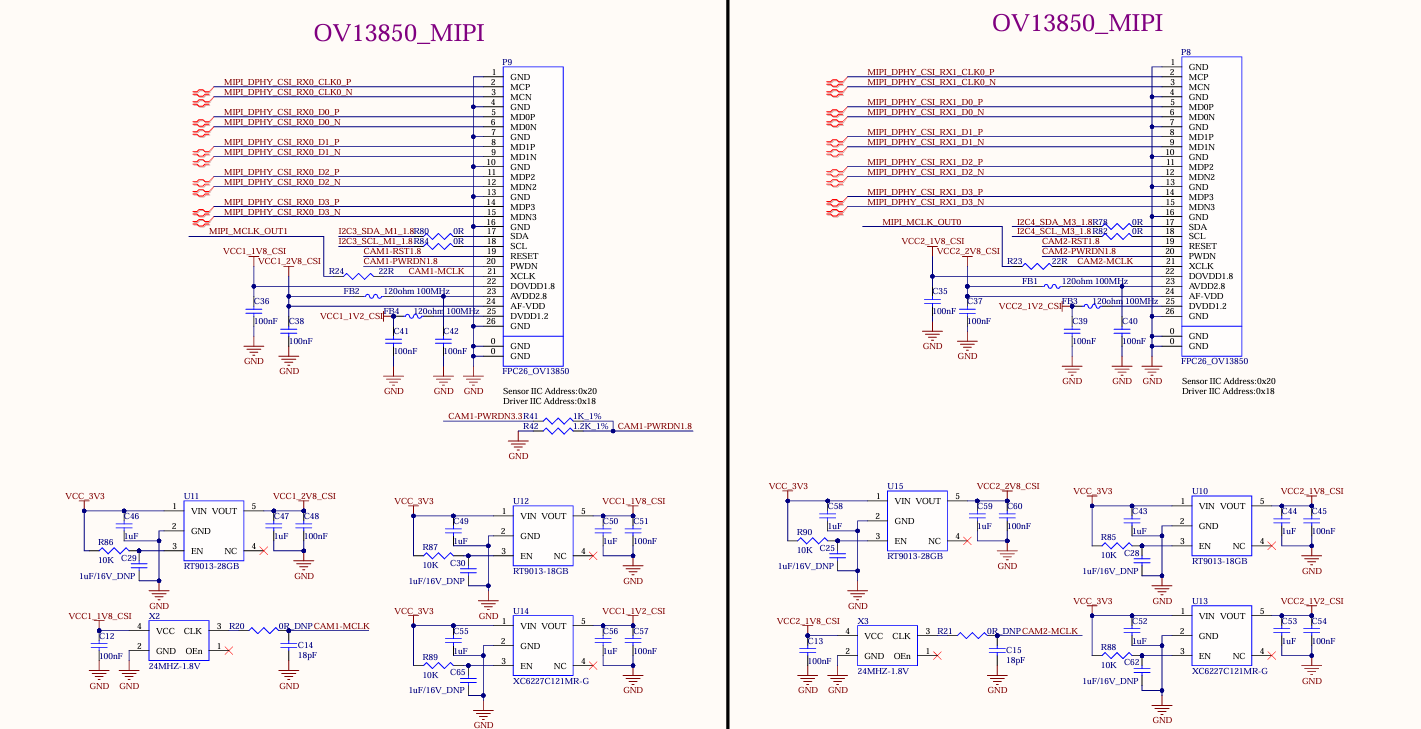Click the R20 0R_DNP resistor symbol
The height and width of the screenshot is (729, 1421).
(266, 630)
